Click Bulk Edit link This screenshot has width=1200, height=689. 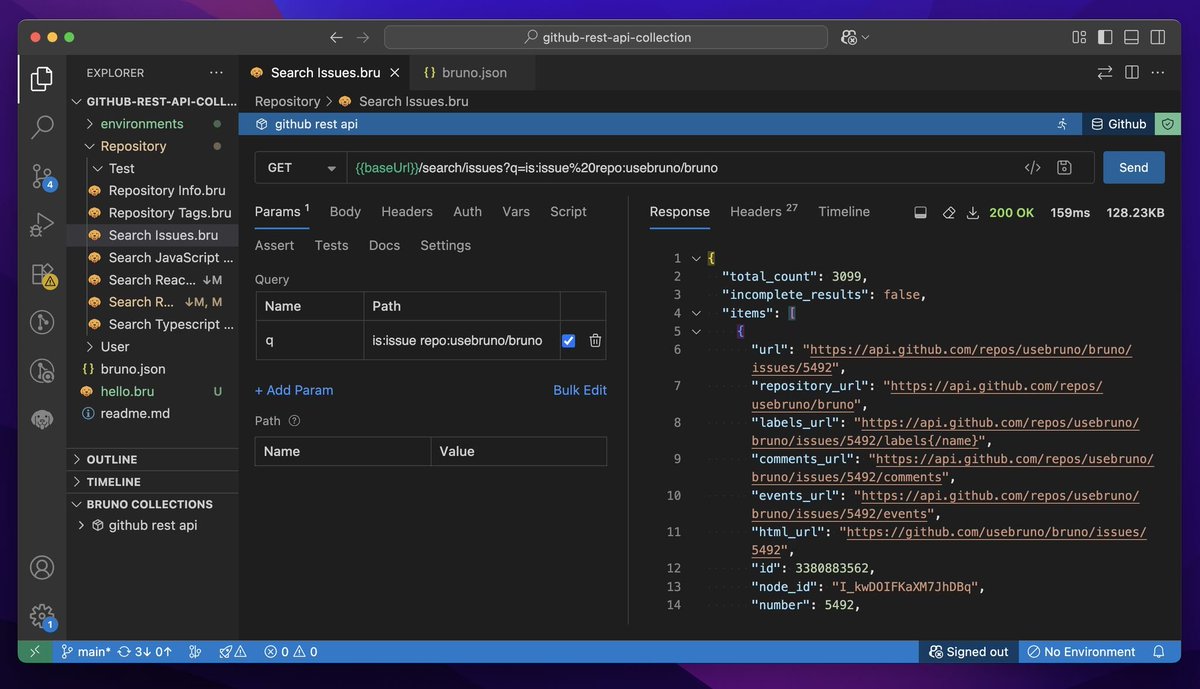(x=580, y=390)
